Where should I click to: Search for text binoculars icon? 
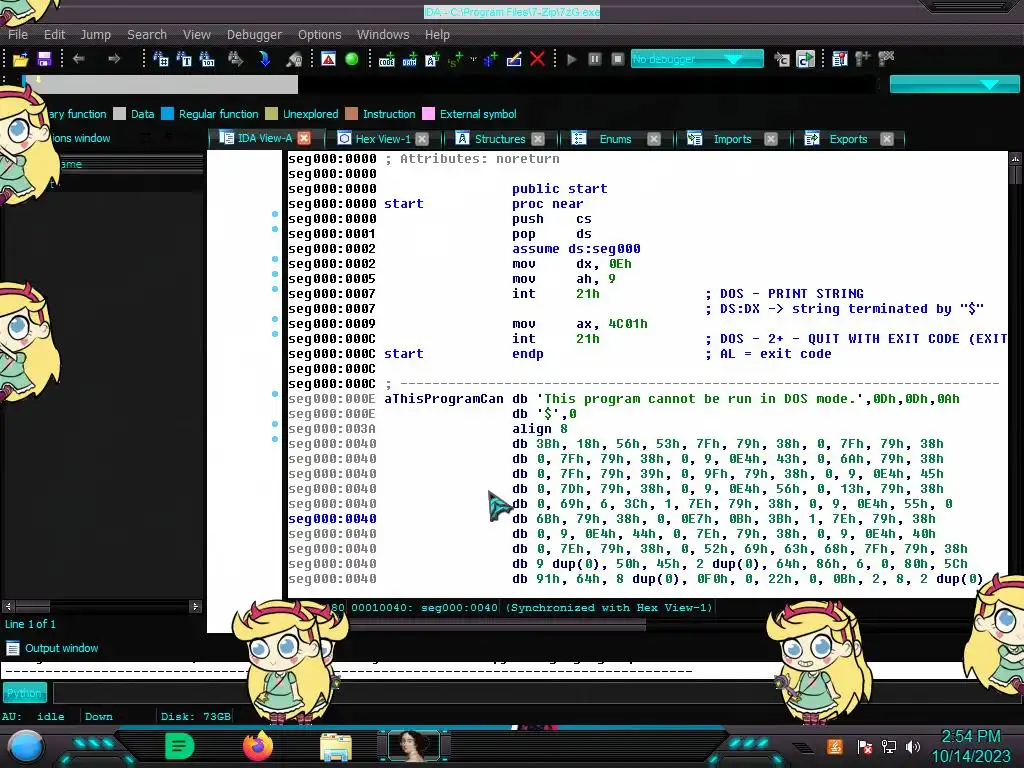click(x=184, y=59)
